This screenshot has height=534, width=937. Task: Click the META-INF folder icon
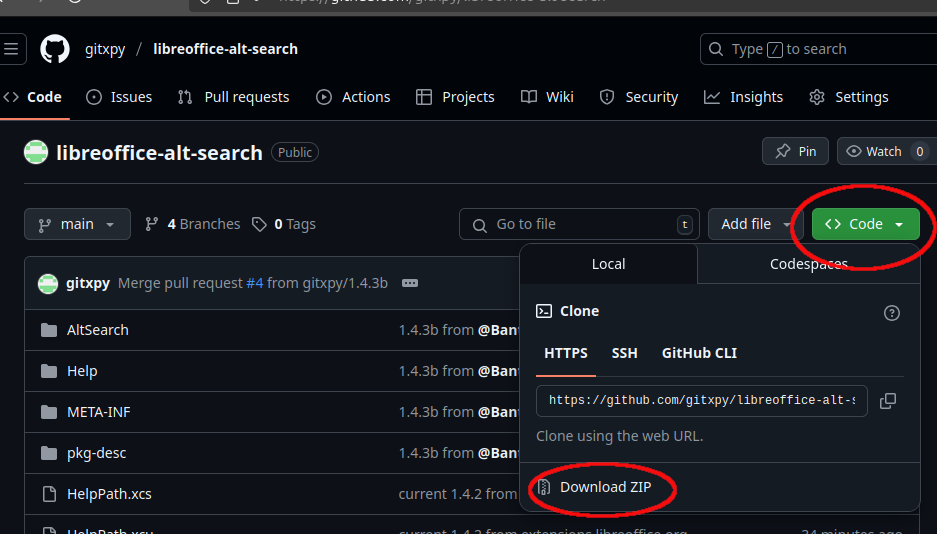point(49,412)
